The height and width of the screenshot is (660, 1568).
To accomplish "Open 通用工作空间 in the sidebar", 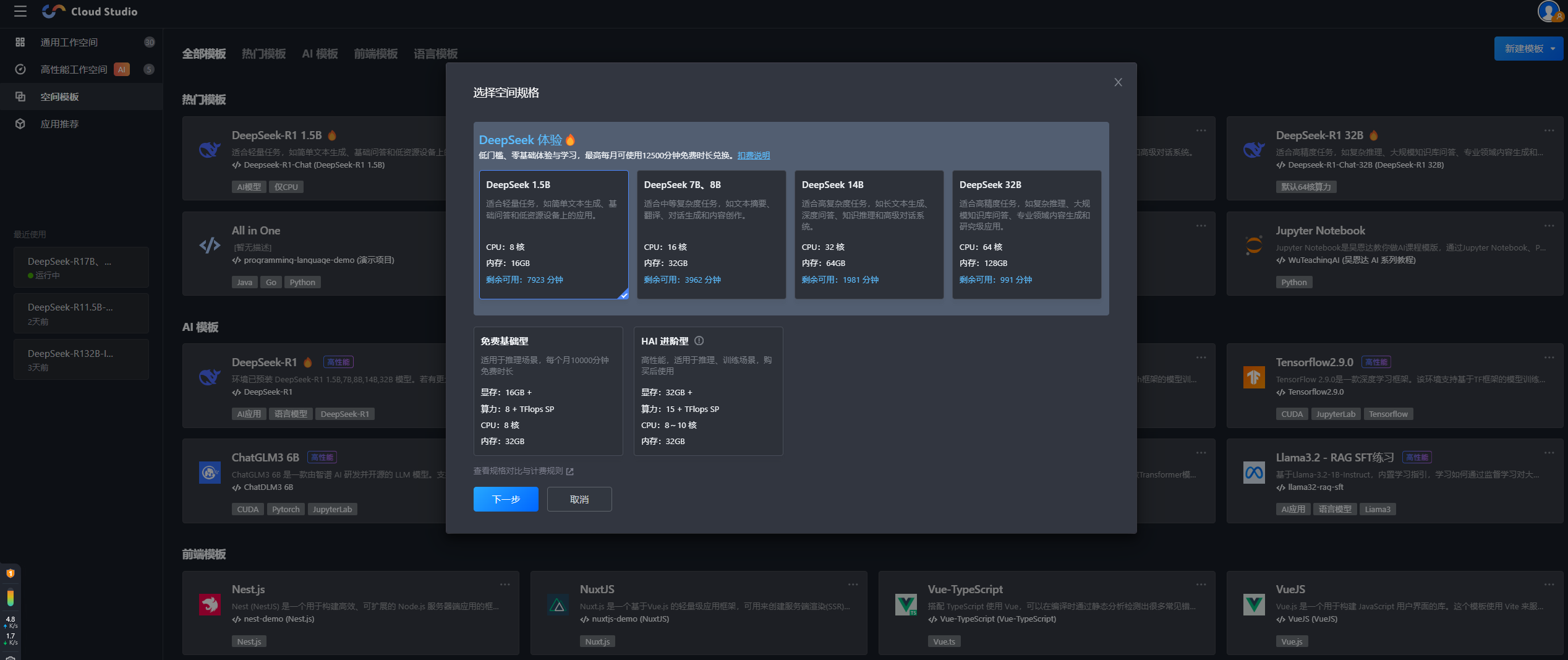I will (81, 42).
